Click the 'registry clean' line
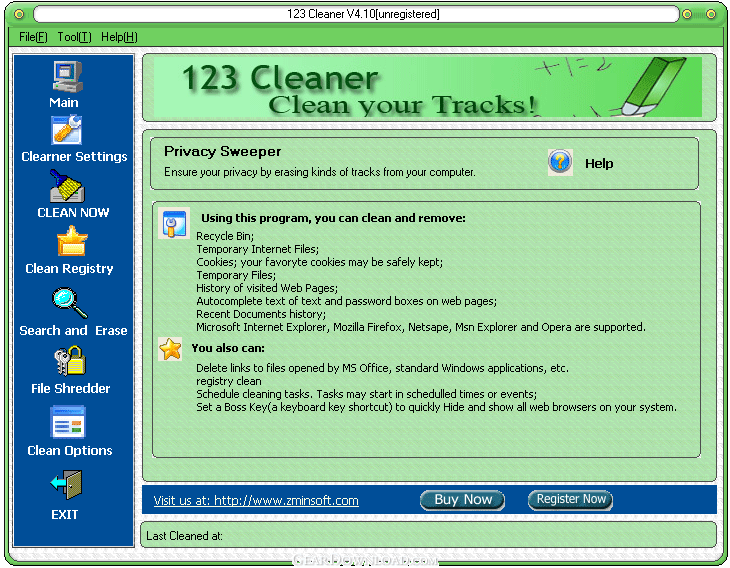The width and height of the screenshot is (730, 568). pos(229,381)
